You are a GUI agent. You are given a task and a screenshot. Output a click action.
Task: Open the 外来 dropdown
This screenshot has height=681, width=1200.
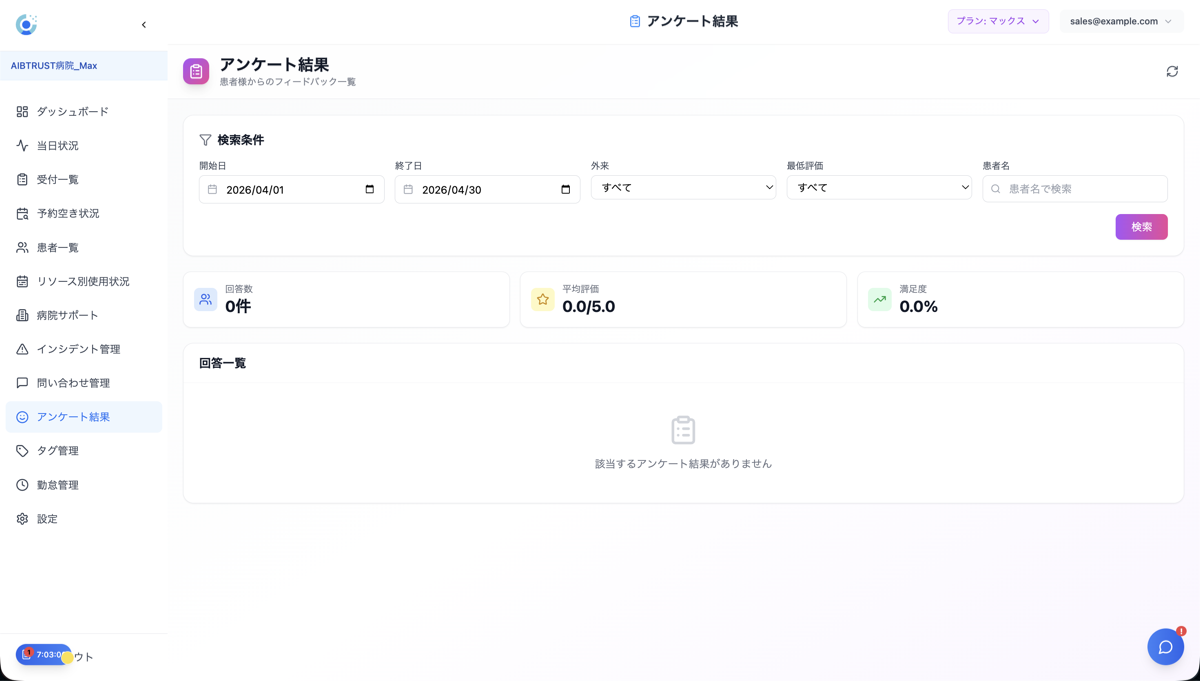click(683, 186)
